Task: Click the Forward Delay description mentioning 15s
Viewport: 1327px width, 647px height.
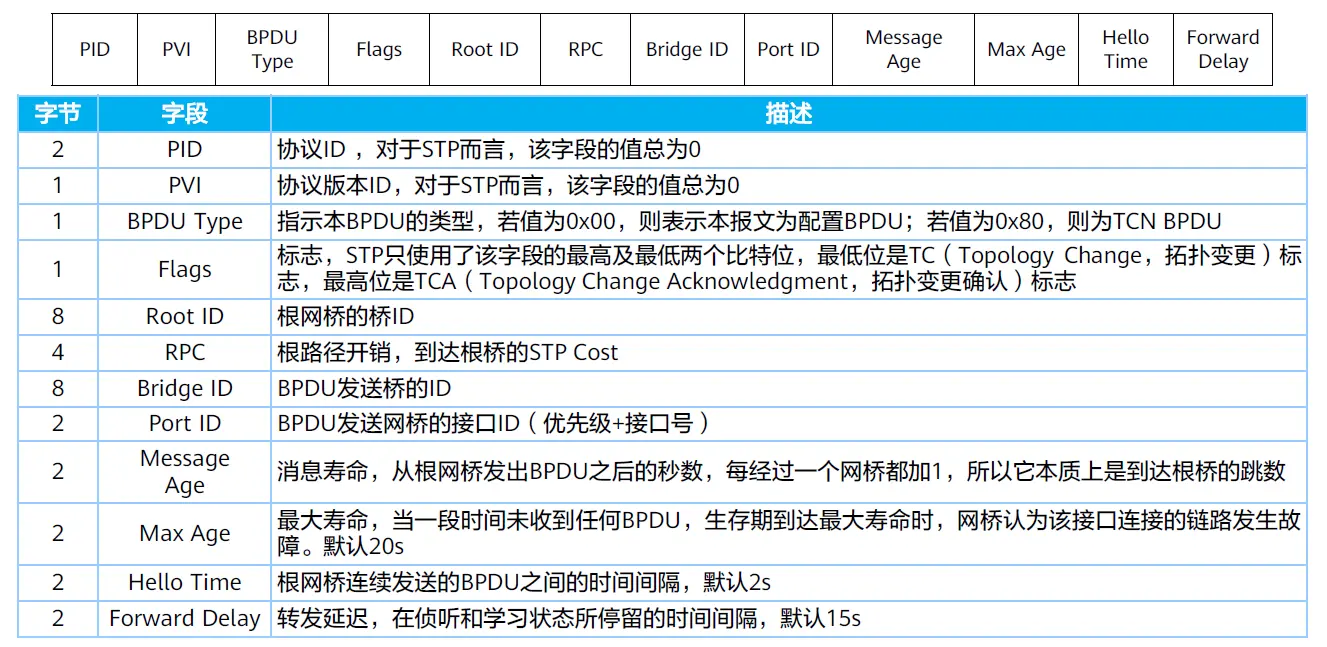Action: pyautogui.click(x=788, y=618)
